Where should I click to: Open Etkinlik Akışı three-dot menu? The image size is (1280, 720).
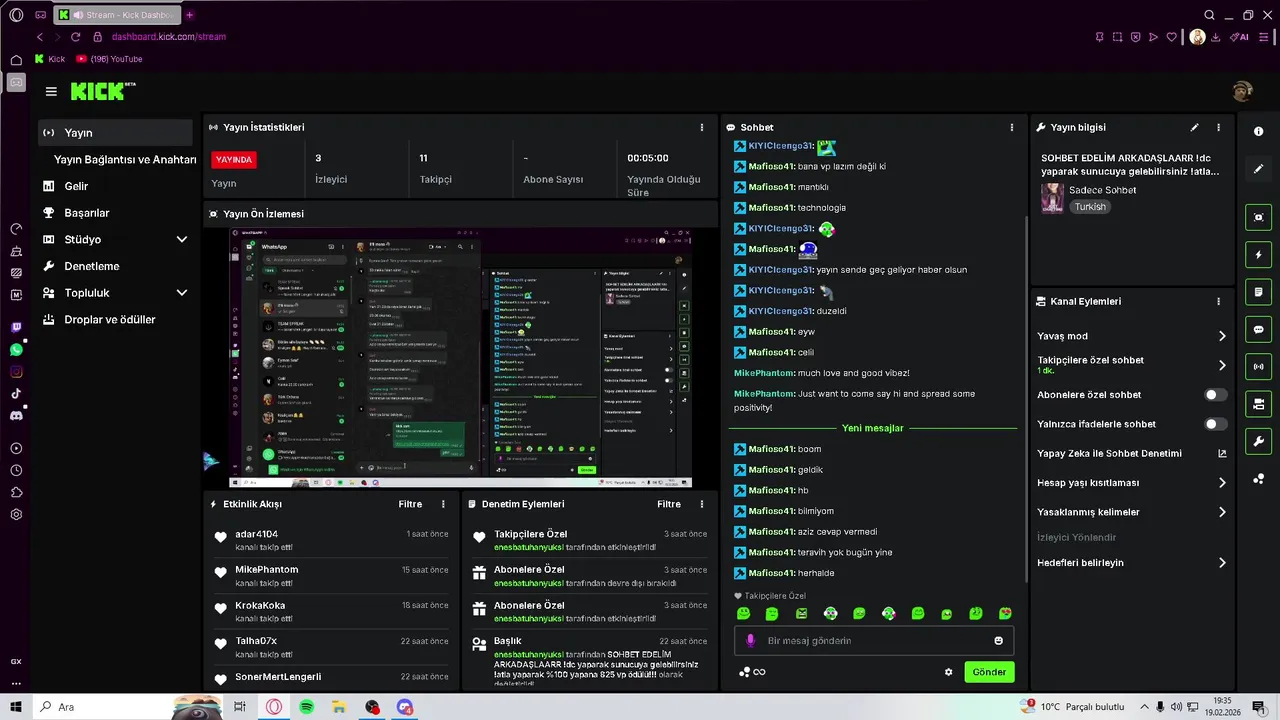[x=443, y=504]
